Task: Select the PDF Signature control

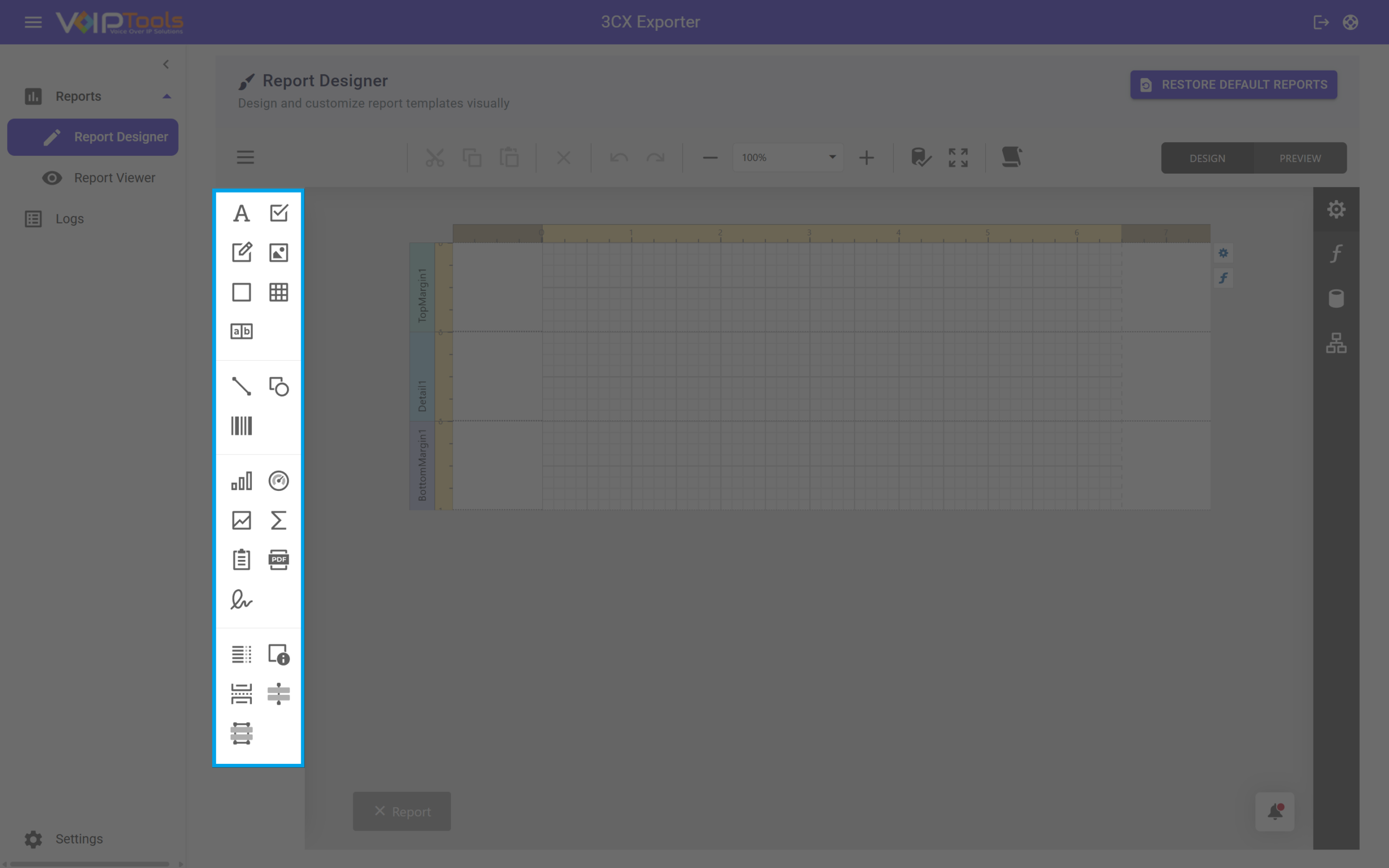Action: tap(241, 599)
